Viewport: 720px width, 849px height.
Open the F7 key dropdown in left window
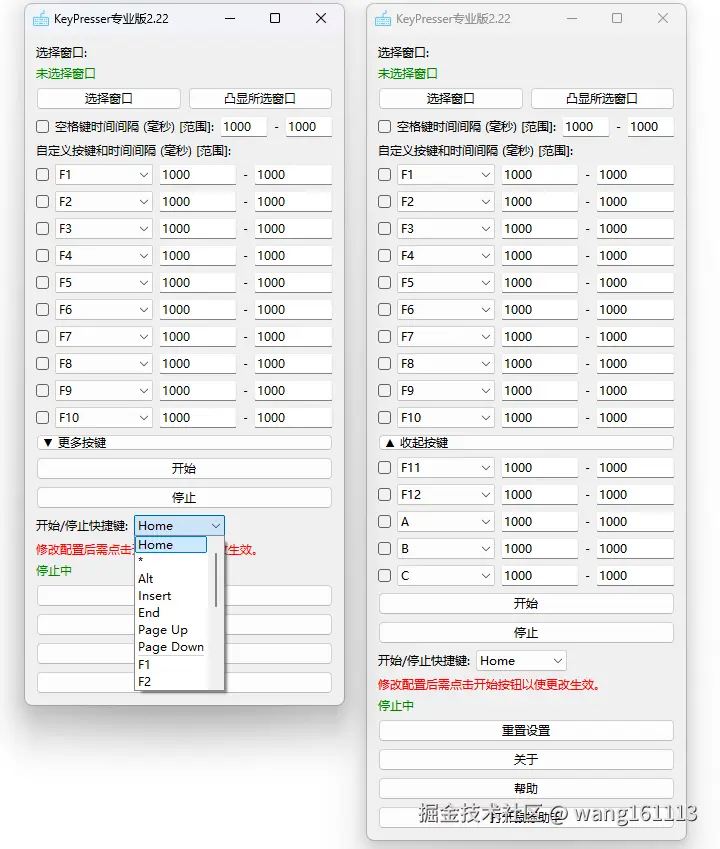coord(103,337)
